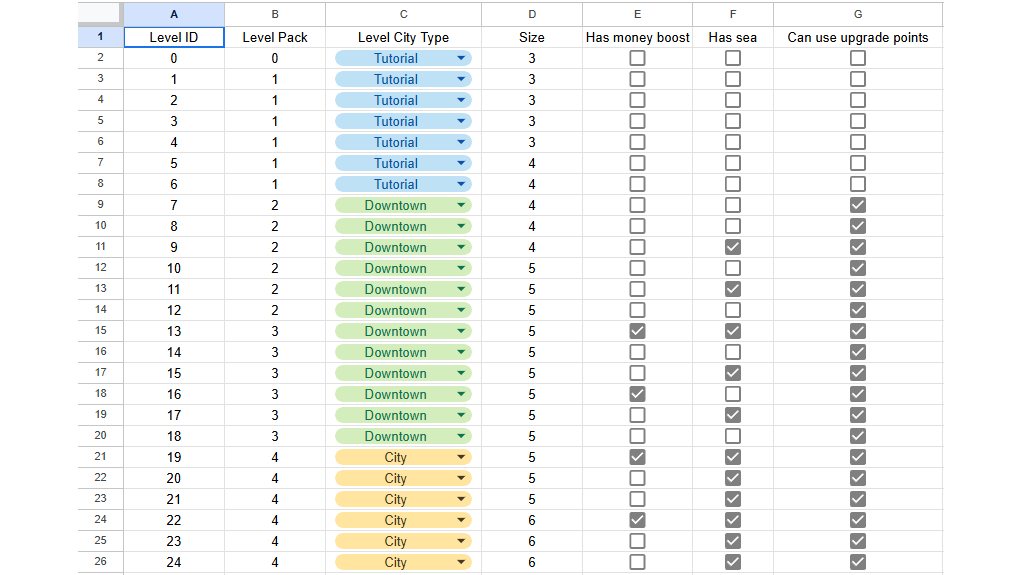The image size is (1022, 575).
Task: Select Size cell in row 24
Action: [x=532, y=520]
